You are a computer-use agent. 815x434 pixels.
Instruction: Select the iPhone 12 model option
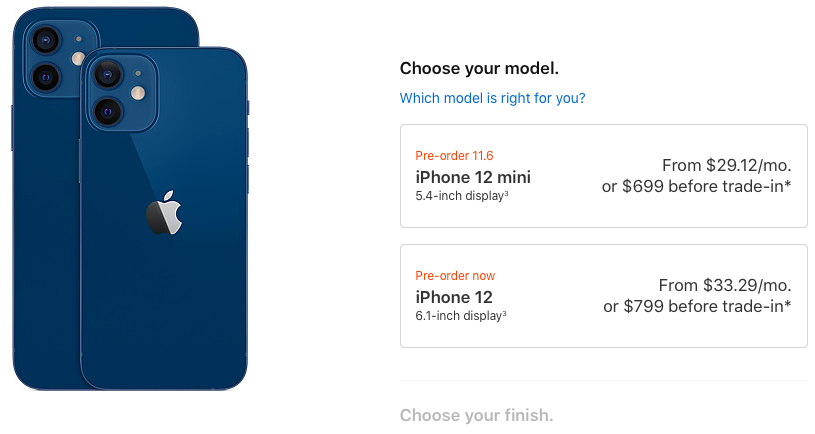pyautogui.click(x=603, y=296)
